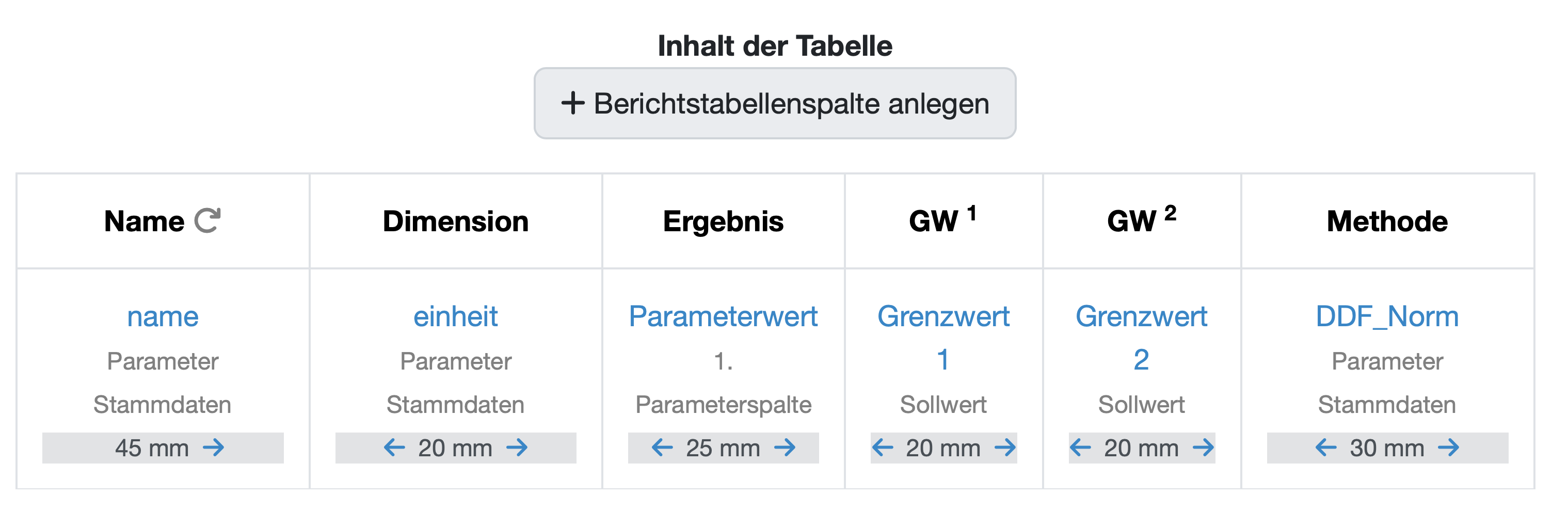Move Name column right with arrow
1568x511 pixels.
point(214,448)
